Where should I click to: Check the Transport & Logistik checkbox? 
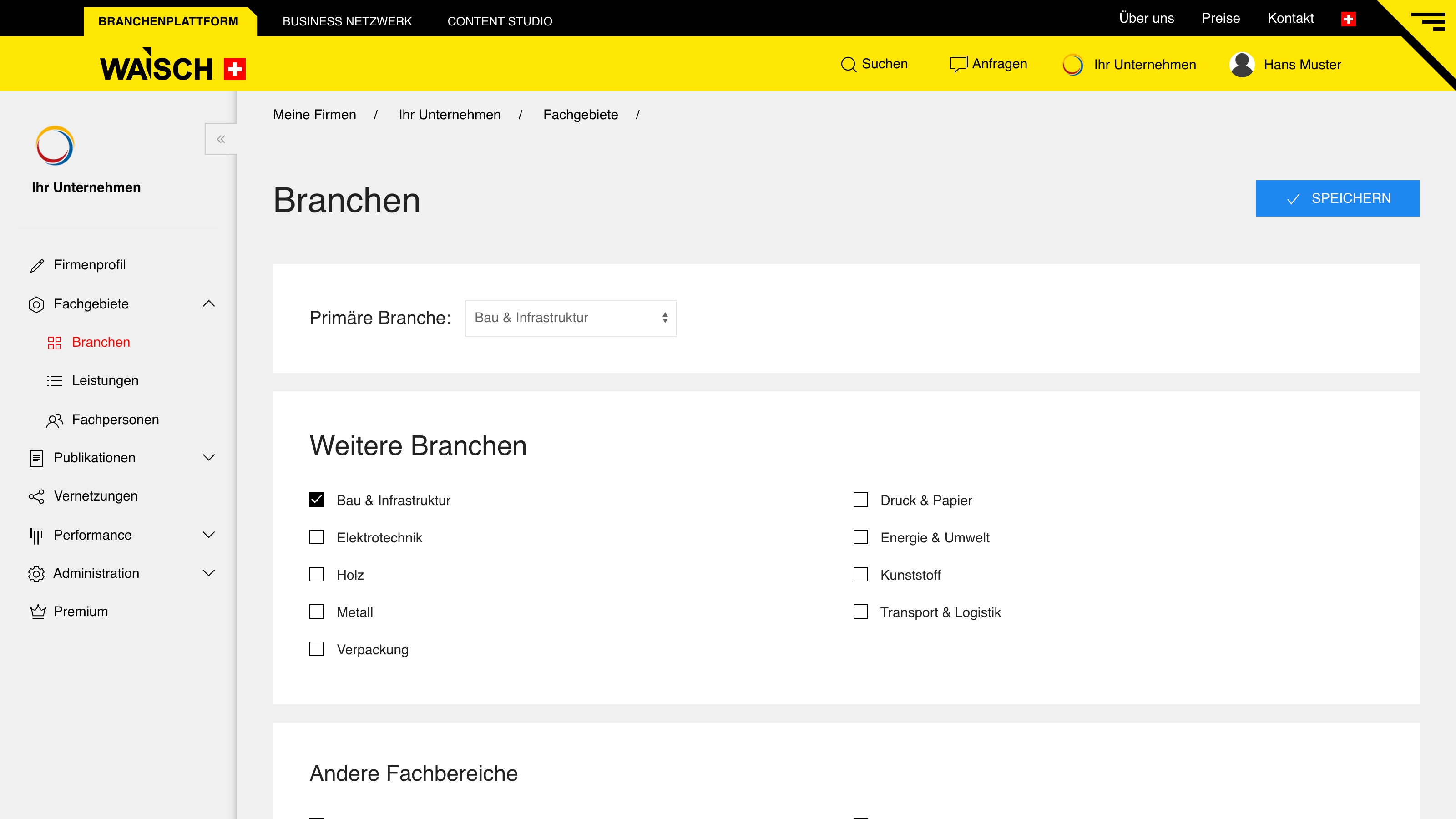point(860,612)
